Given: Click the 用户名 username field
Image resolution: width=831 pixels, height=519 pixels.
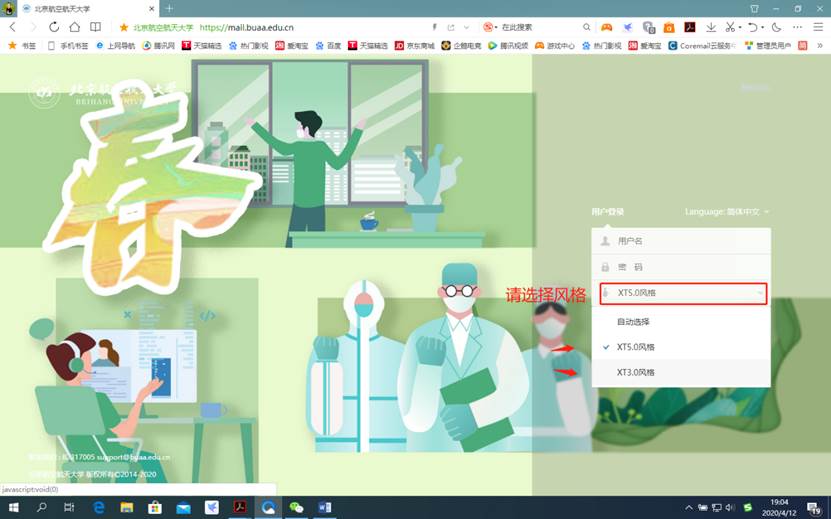Looking at the screenshot, I should click(683, 241).
